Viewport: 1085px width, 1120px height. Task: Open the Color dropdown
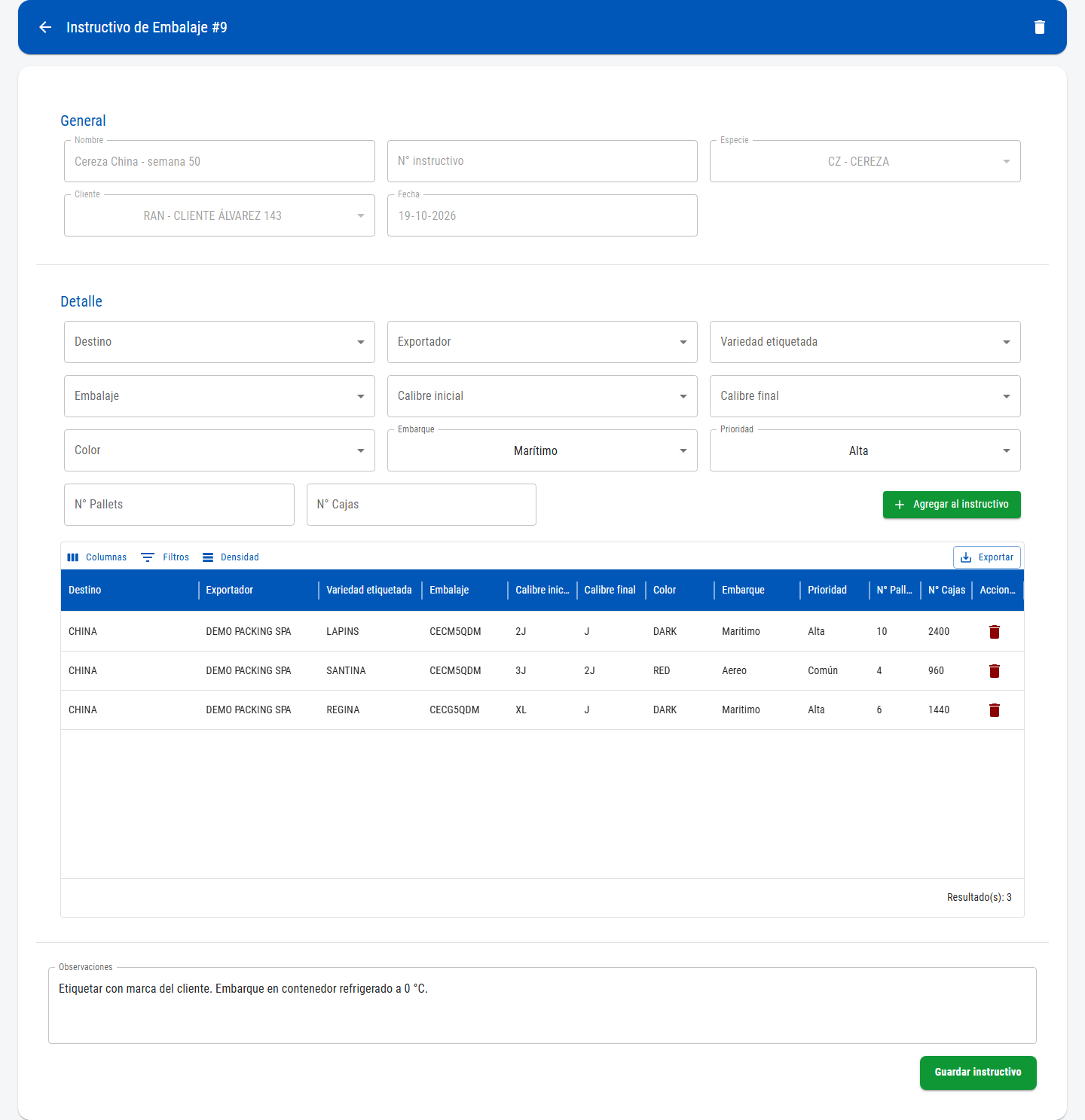[219, 450]
